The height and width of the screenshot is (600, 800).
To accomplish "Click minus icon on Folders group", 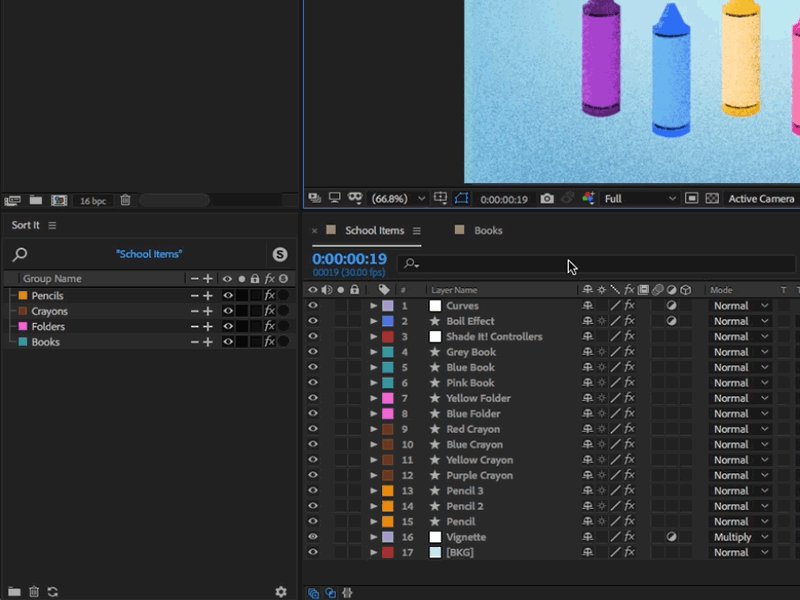I will click(195, 327).
